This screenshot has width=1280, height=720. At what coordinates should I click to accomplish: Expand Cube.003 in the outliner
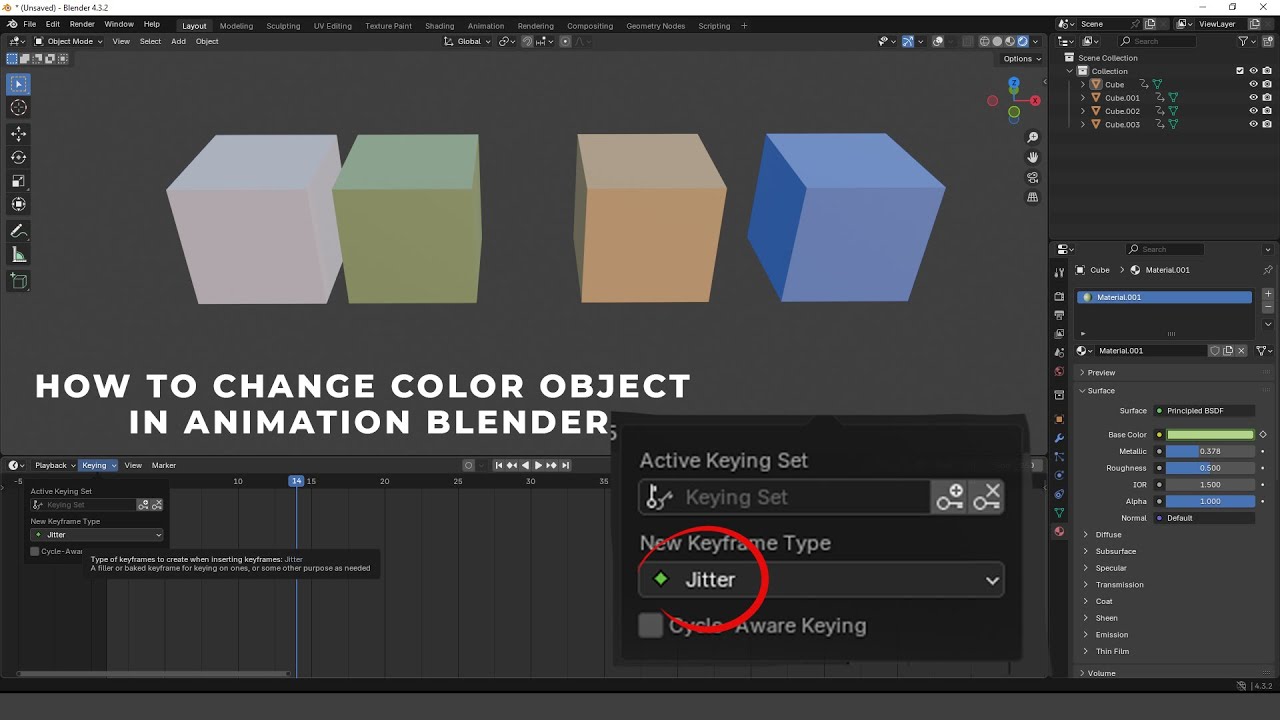pos(1083,124)
